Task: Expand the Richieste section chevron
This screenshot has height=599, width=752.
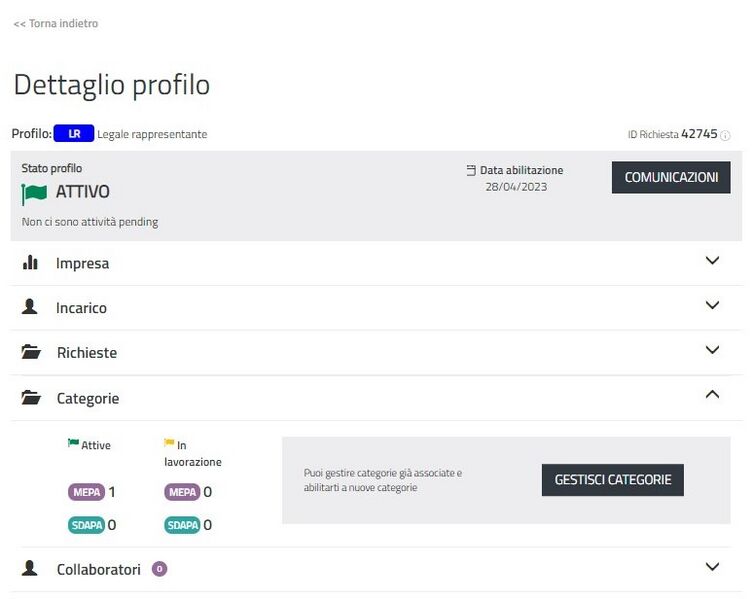Action: [712, 351]
